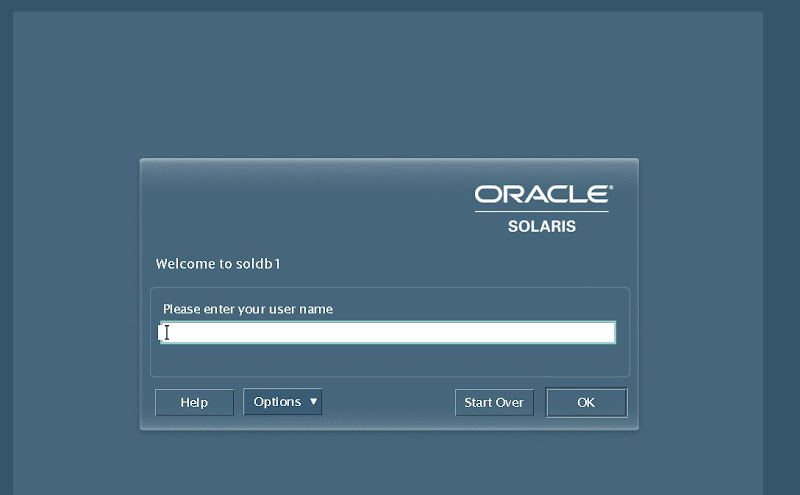800x495 pixels.
Task: Click the user name input field
Action: click(388, 333)
